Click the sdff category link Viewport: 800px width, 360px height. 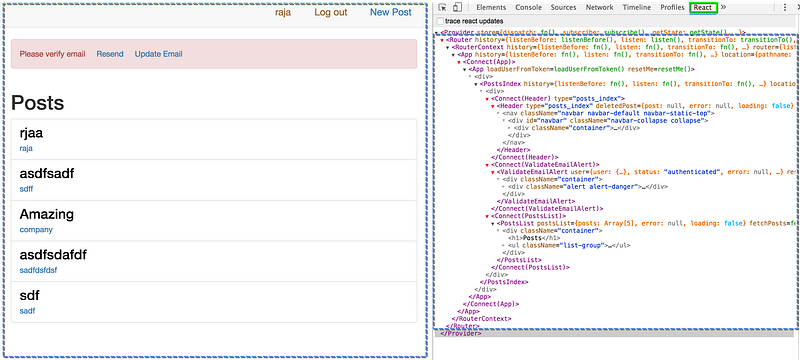tap(26, 189)
